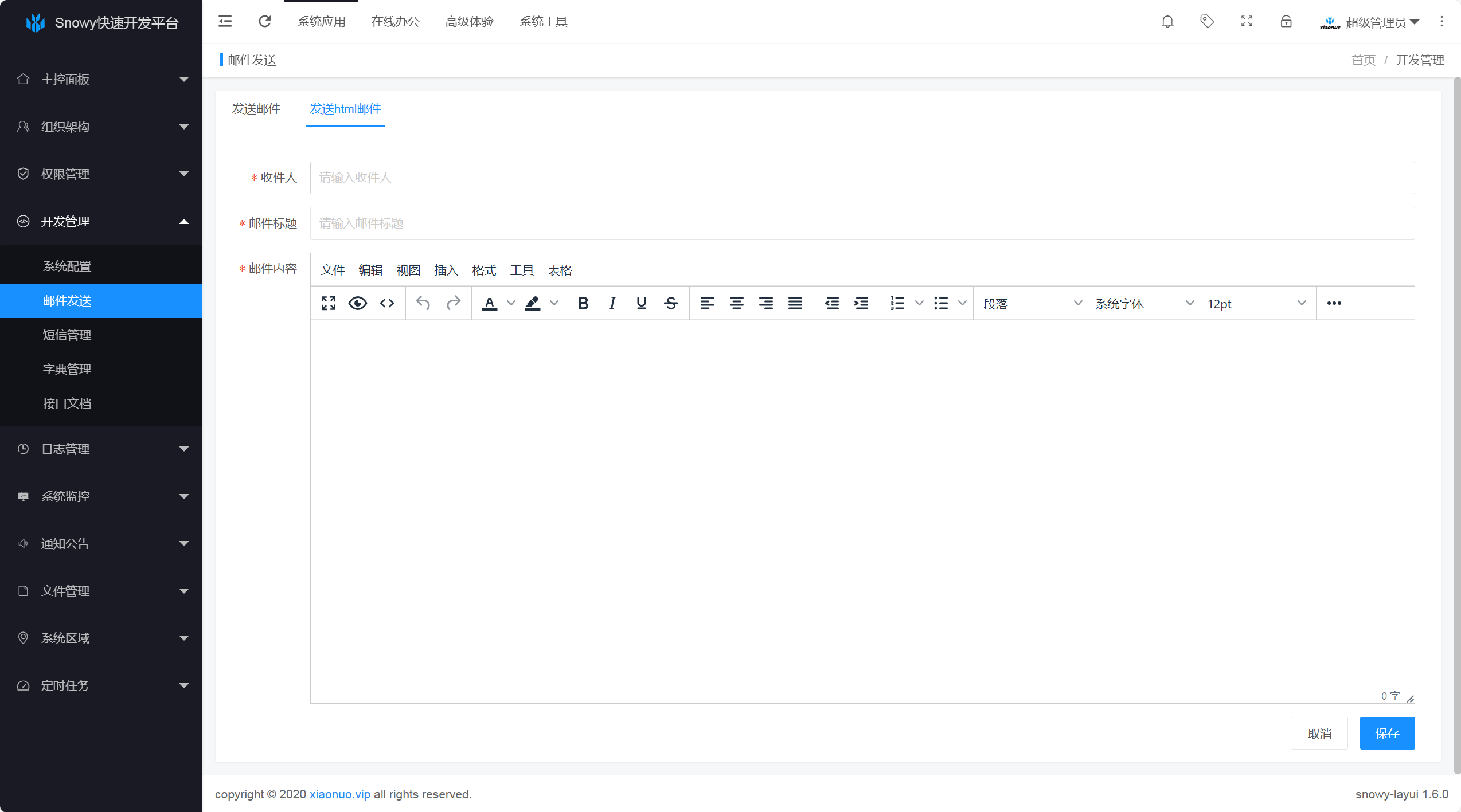Viewport: 1461px width, 812px height.
Task: Click the increase indent icon
Action: coord(861,303)
